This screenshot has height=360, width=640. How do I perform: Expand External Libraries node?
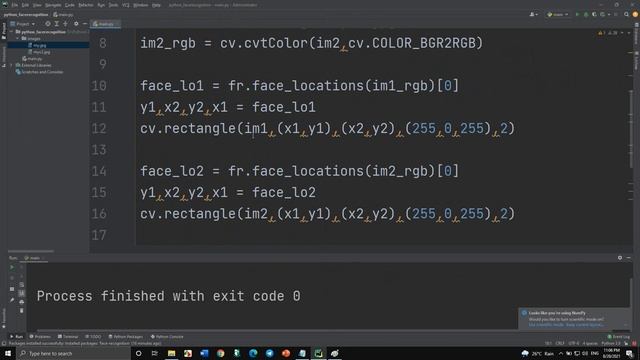[12, 65]
